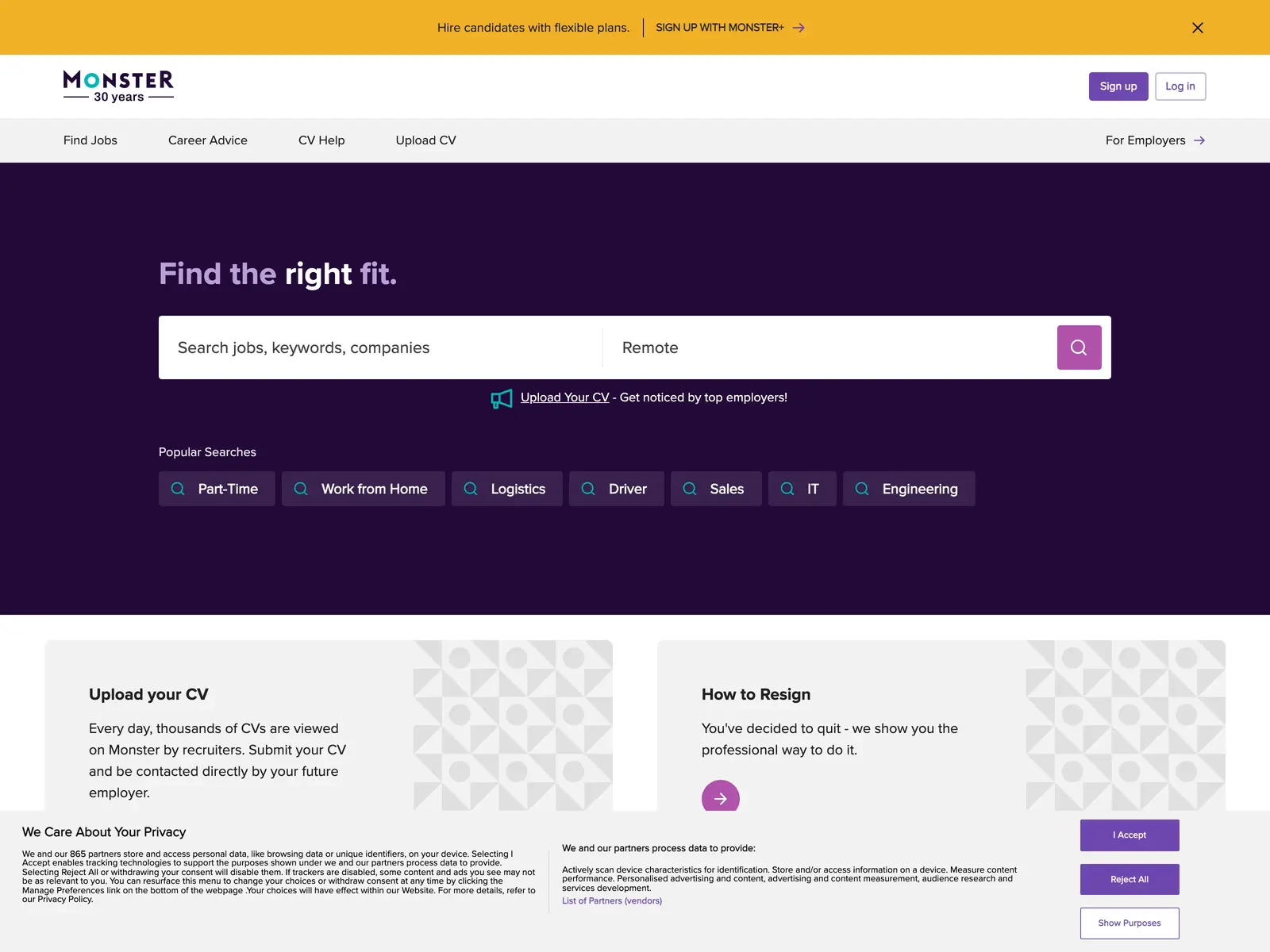Click the megaphone icon beside Upload Your CV
The width and height of the screenshot is (1270, 952).
tap(502, 398)
